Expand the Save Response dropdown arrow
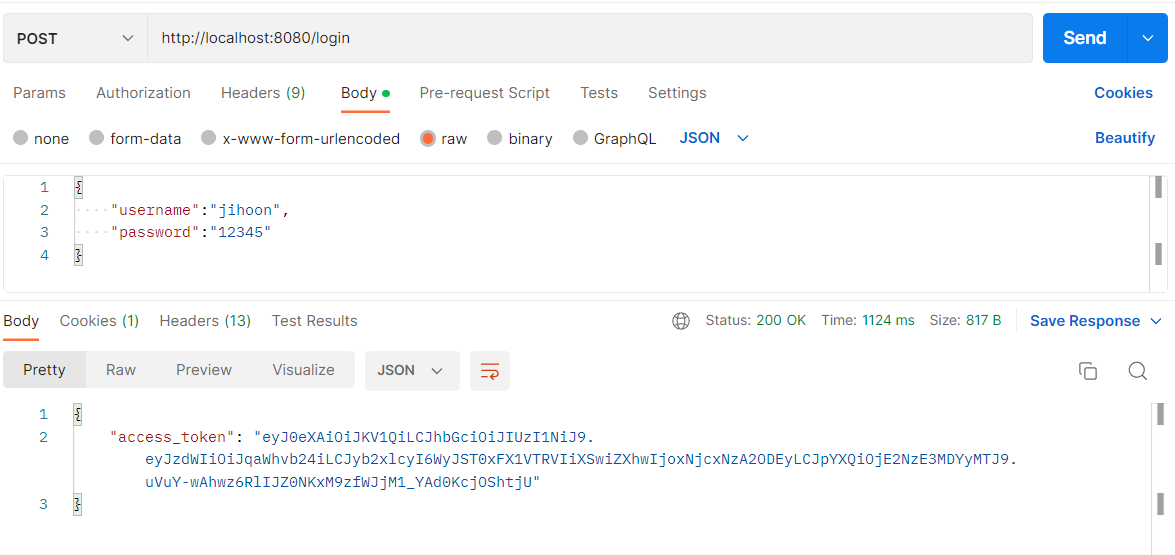 click(x=1156, y=321)
